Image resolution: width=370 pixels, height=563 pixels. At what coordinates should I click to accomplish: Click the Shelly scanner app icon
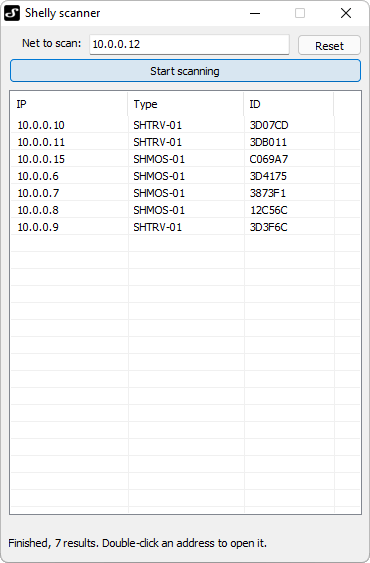11,13
